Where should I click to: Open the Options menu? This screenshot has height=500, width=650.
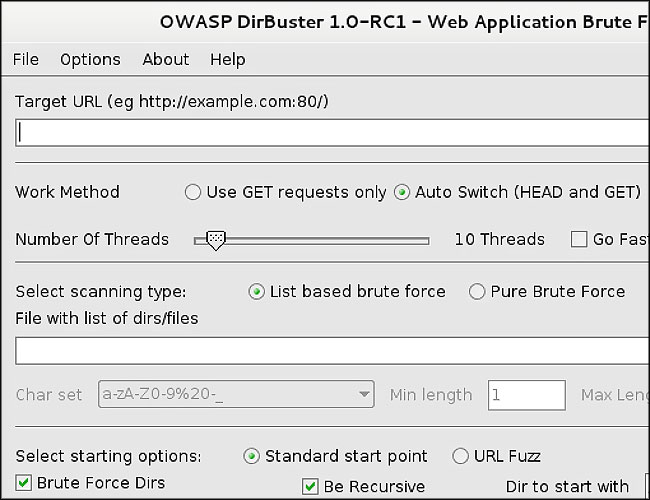tap(90, 60)
